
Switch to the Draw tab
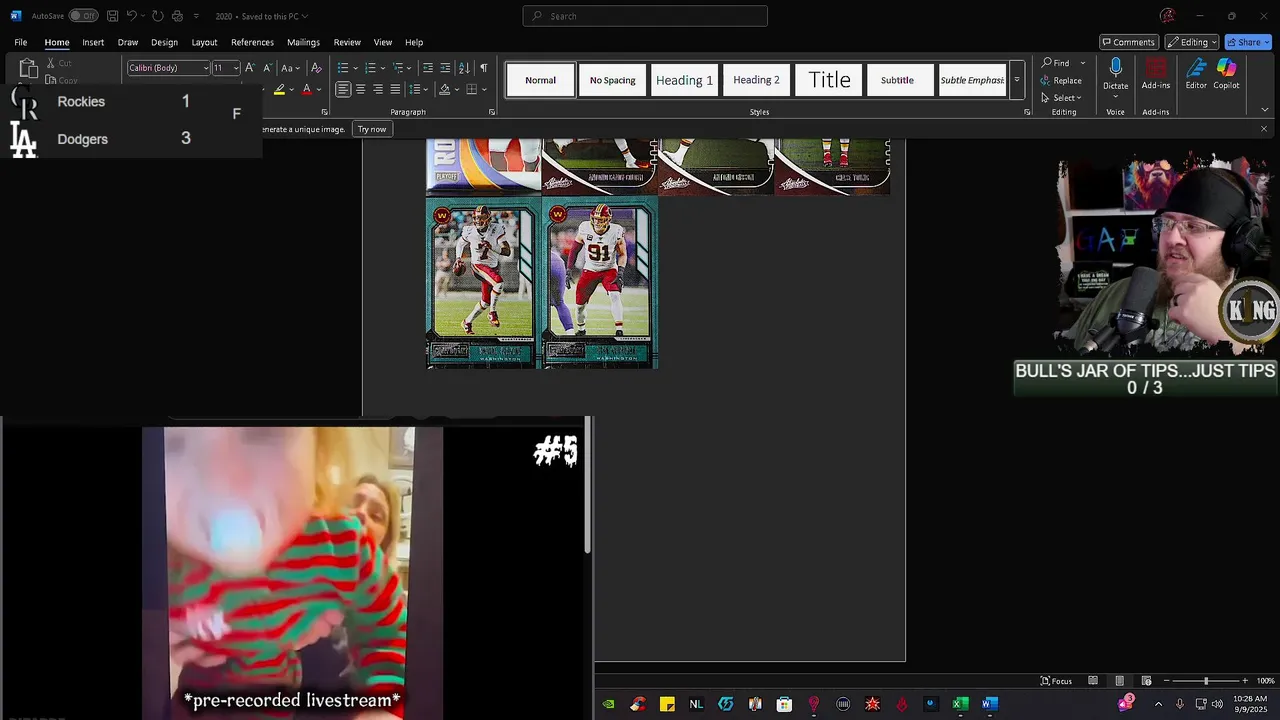coord(128,42)
